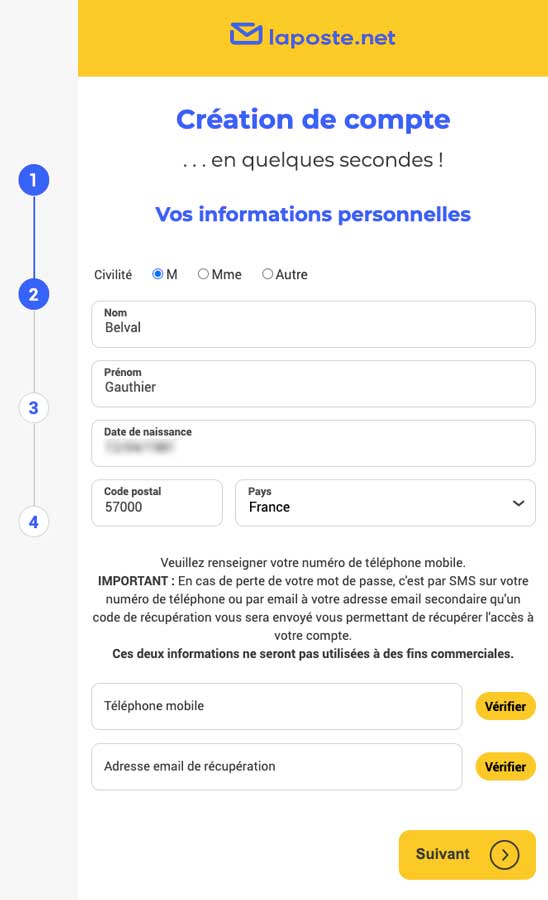
Task: Click the Téléphone mobile input field
Action: tap(277, 707)
